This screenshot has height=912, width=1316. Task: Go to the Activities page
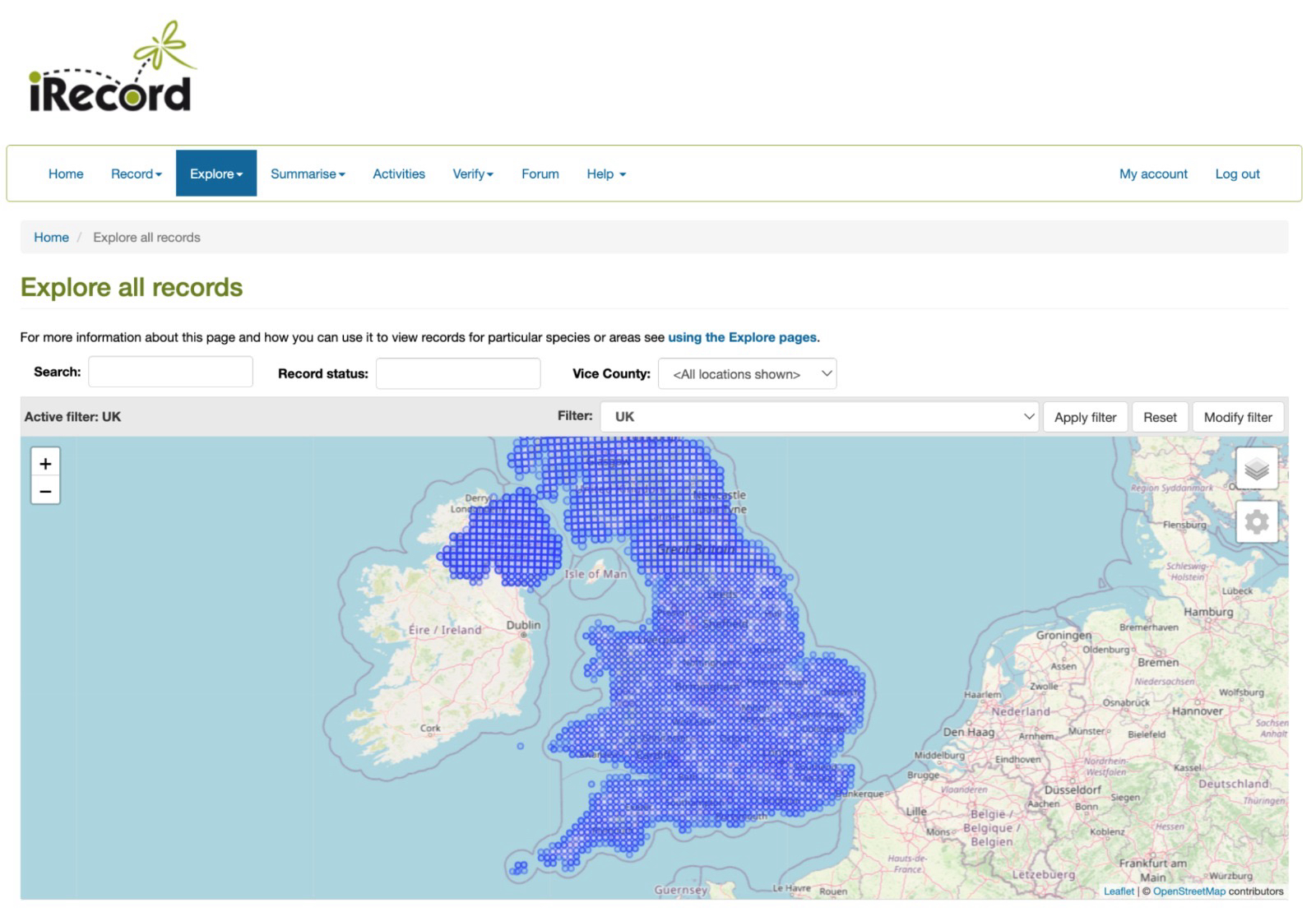tap(399, 174)
